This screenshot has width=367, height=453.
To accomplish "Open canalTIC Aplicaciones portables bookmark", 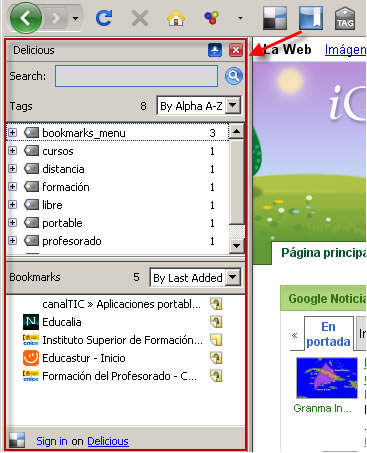I will (121, 304).
